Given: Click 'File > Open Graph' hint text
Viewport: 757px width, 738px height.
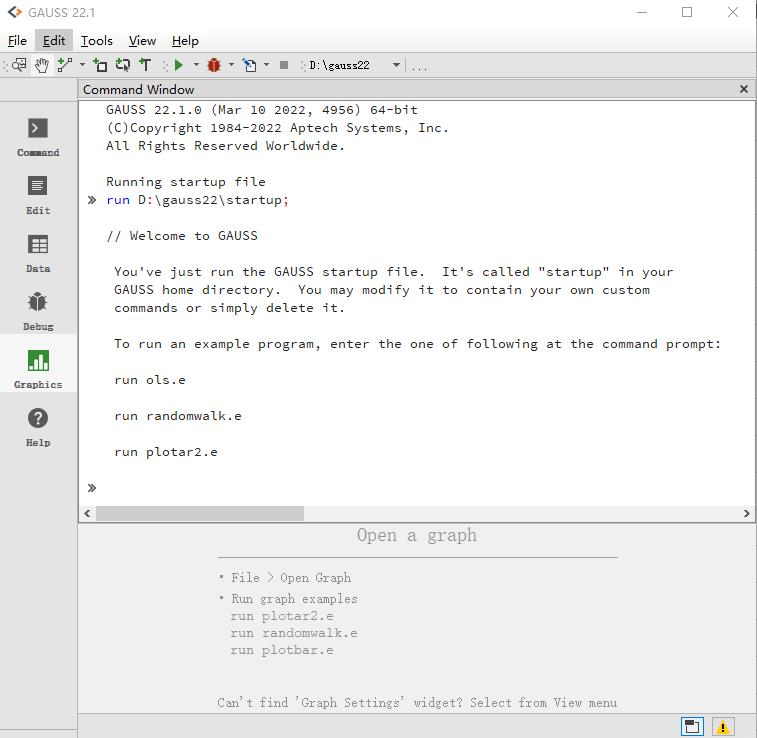Looking at the screenshot, I should [291, 578].
